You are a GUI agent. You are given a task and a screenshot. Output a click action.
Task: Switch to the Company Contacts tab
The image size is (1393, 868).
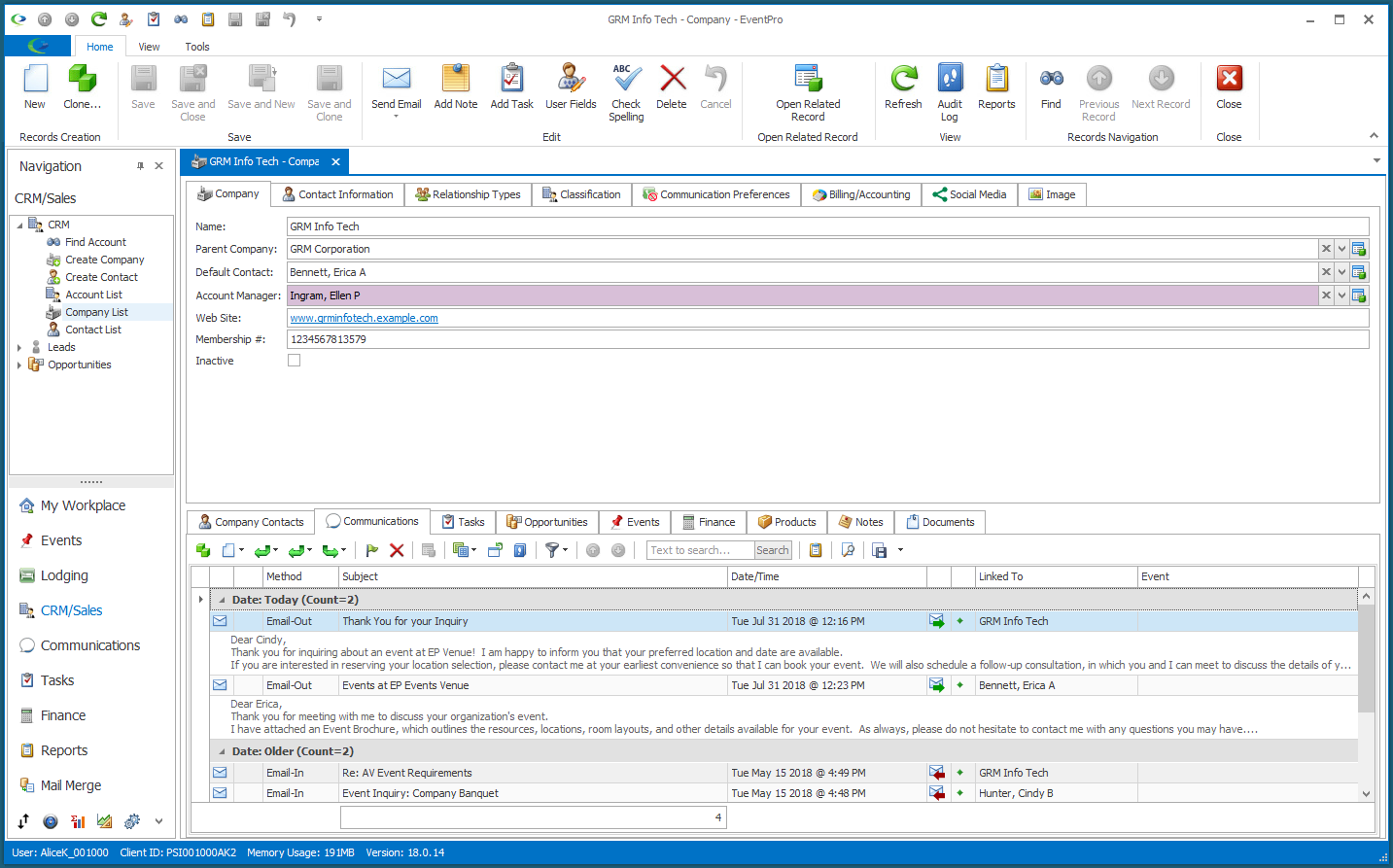point(251,522)
